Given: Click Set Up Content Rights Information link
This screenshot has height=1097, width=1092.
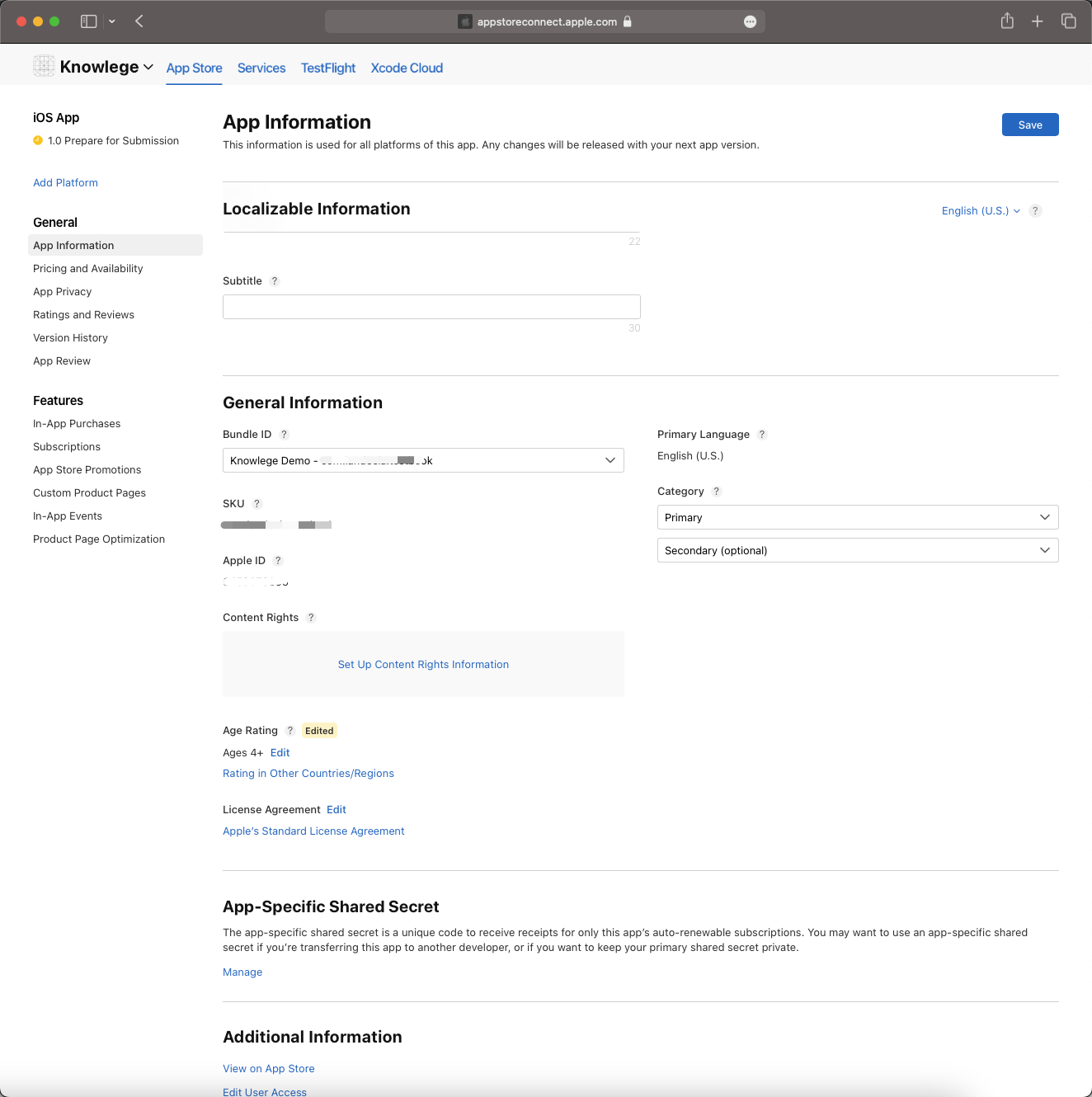Looking at the screenshot, I should pos(423,665).
